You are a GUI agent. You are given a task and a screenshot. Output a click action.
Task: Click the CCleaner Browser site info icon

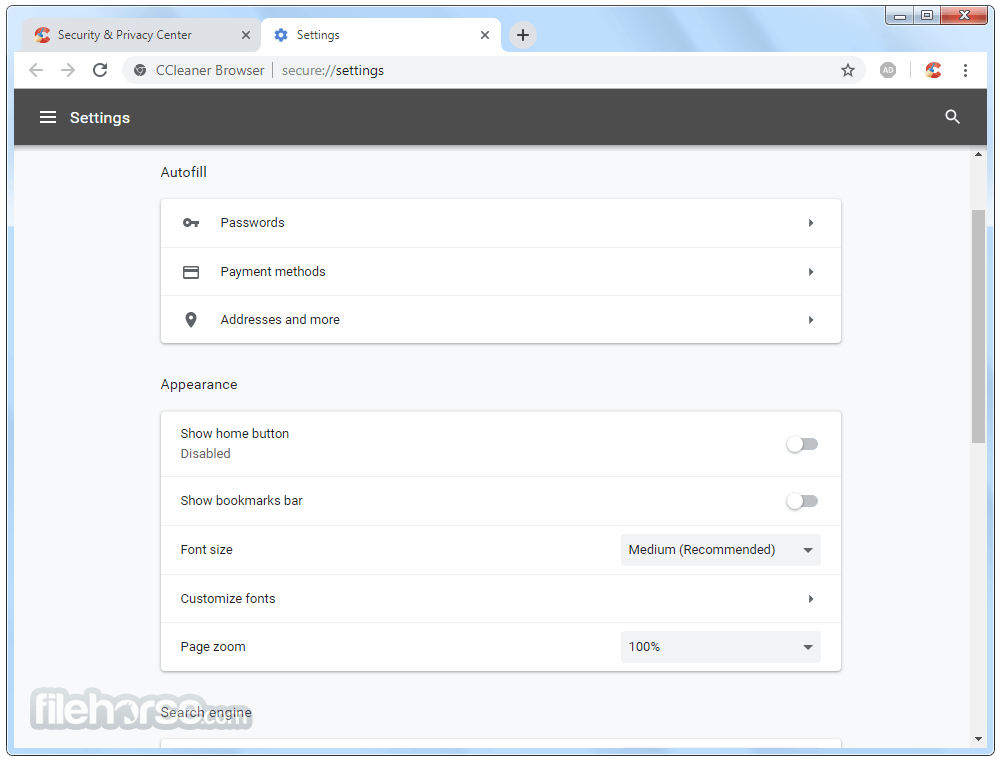[x=140, y=70]
